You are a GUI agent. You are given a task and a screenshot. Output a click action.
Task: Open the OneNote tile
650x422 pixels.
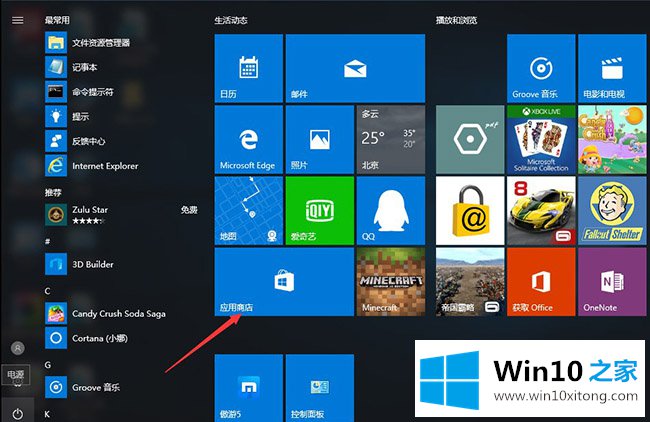point(612,282)
